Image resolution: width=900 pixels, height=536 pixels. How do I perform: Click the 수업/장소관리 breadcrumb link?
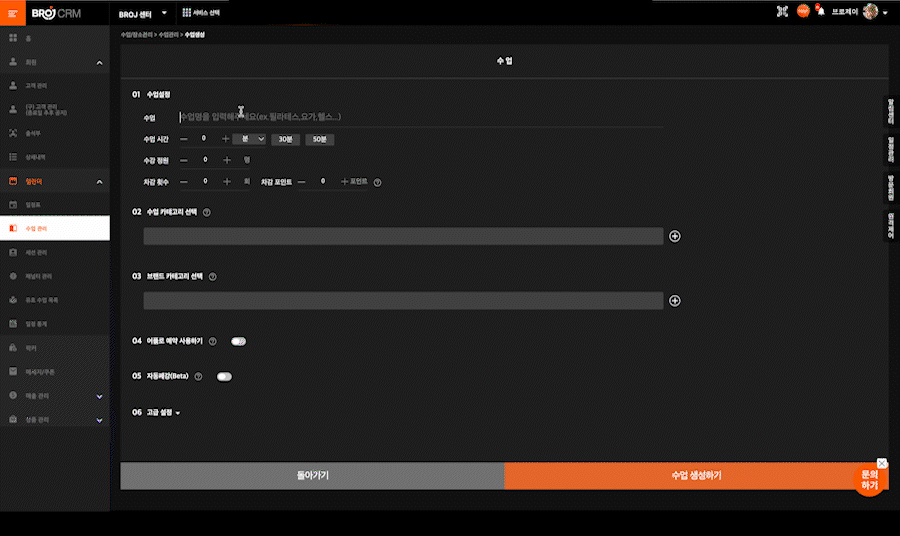pyautogui.click(x=137, y=35)
